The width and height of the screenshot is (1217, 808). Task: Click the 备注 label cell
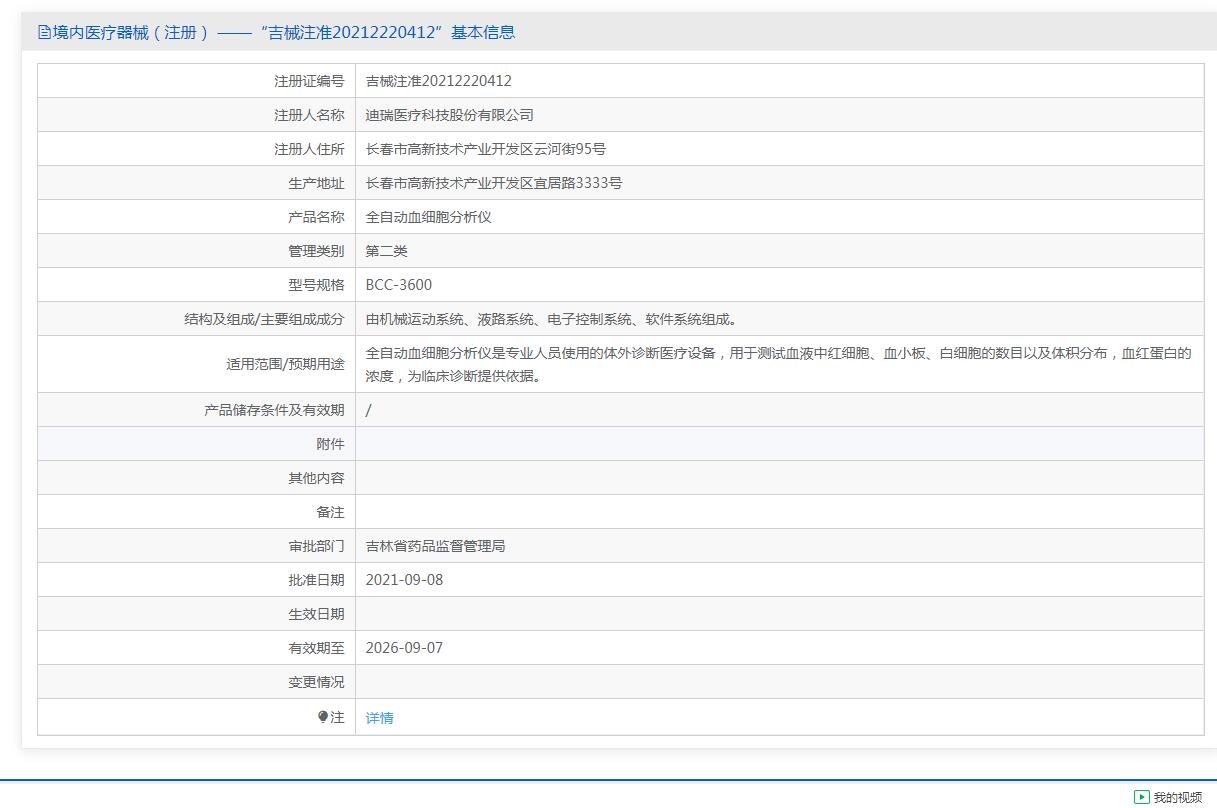coord(197,512)
